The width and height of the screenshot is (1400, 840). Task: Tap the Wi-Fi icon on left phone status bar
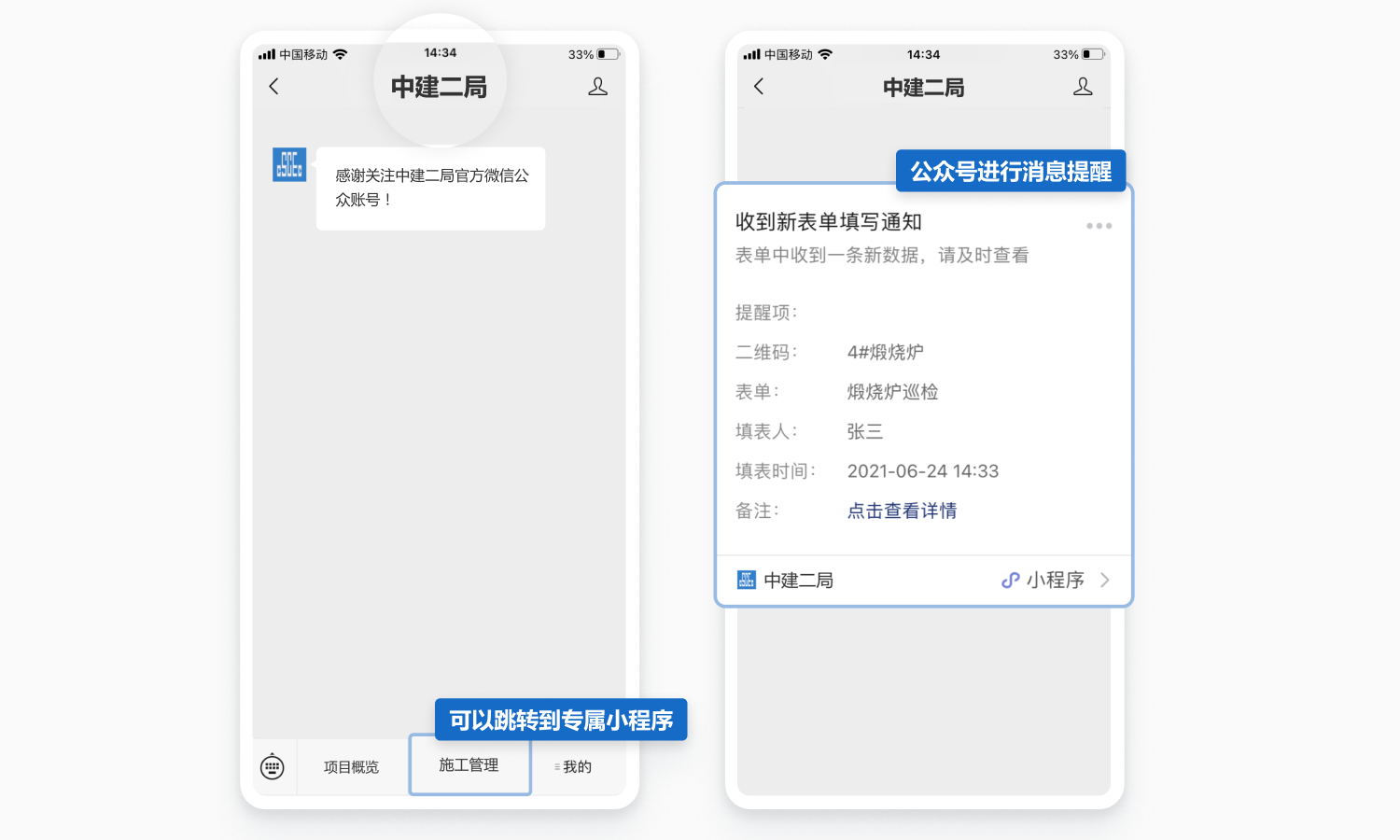(340, 54)
